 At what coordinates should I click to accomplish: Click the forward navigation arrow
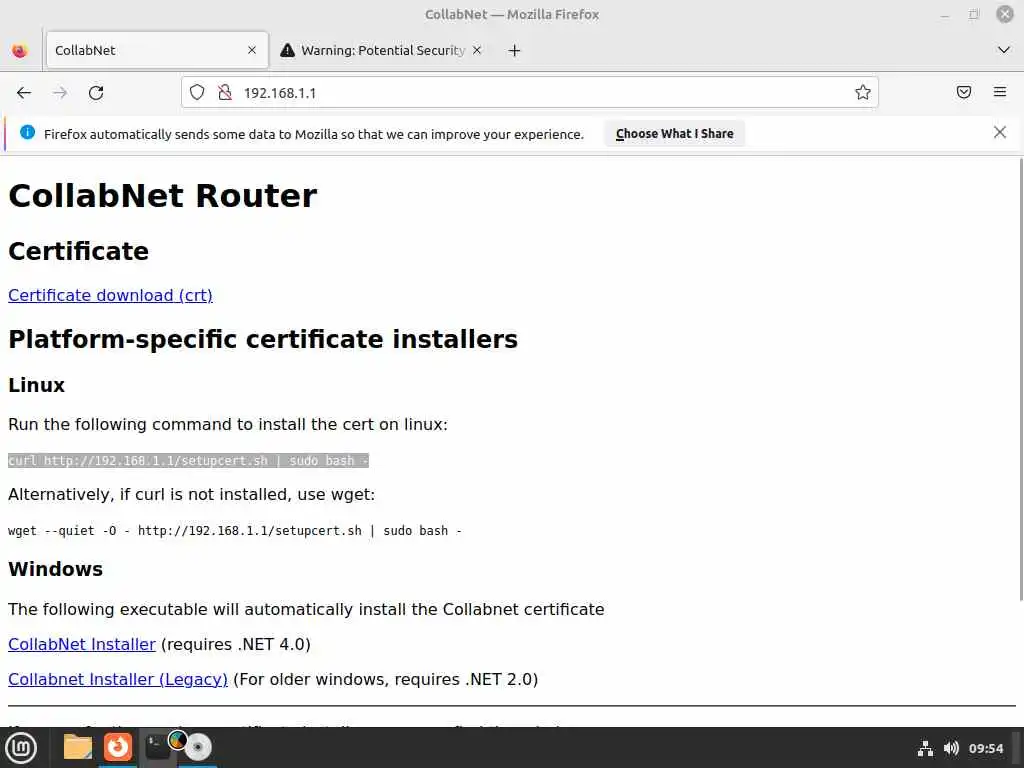click(x=60, y=93)
